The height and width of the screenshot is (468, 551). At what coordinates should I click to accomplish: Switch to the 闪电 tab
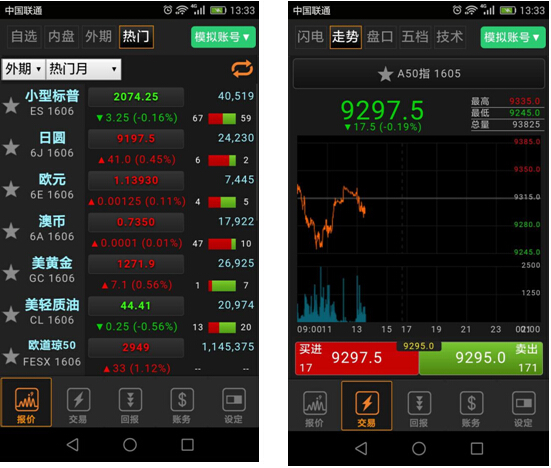coord(311,37)
